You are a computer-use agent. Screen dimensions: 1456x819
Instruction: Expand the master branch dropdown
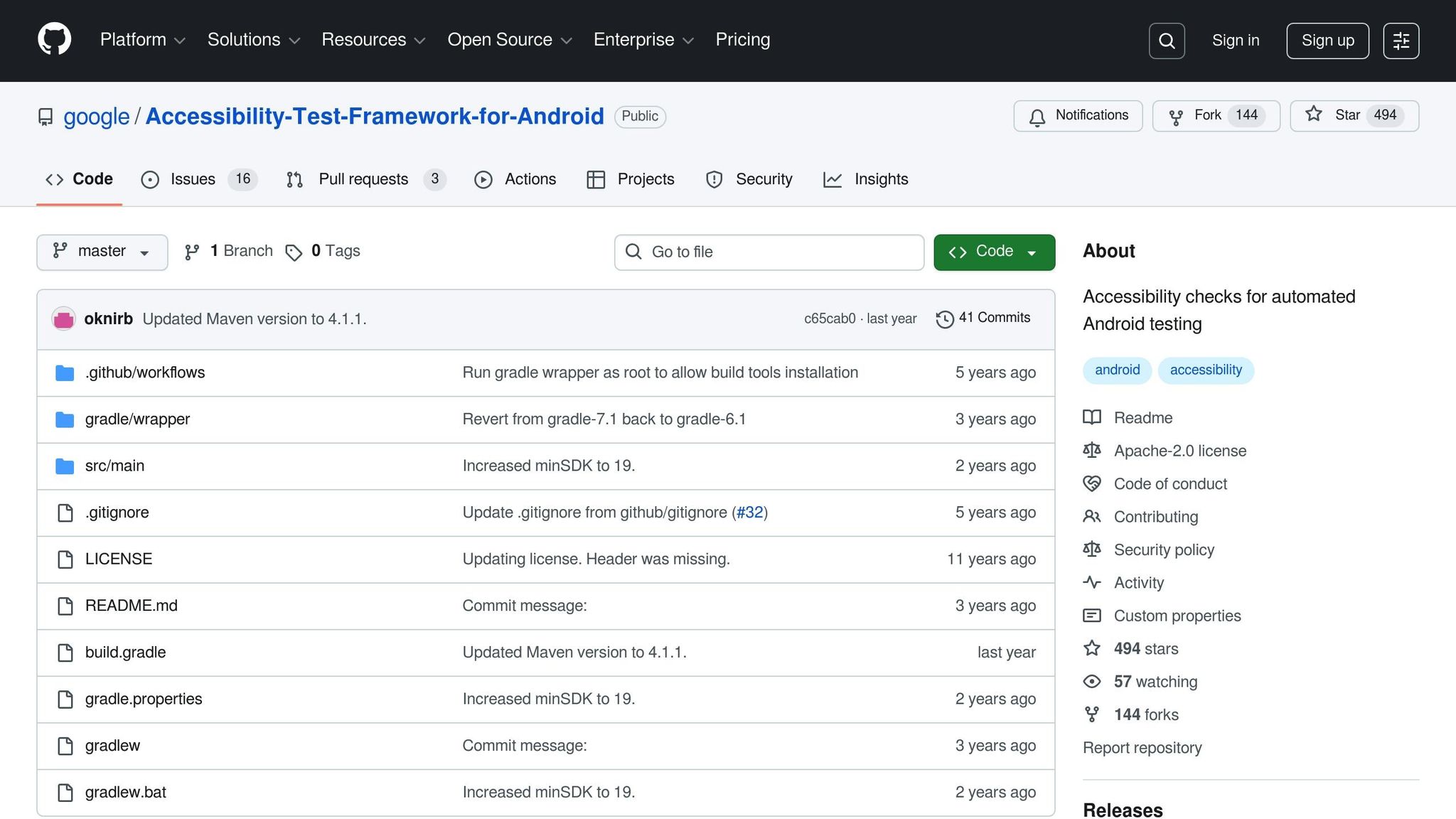[102, 252]
